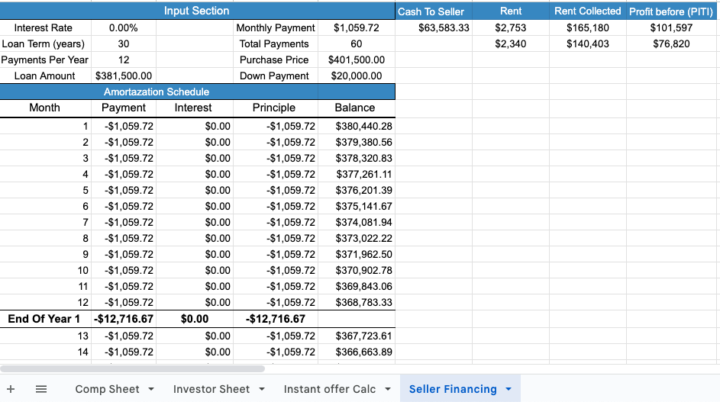This screenshot has width=720, height=402.
Task: Select the Seller Financing tab
Action: pyautogui.click(x=452, y=389)
